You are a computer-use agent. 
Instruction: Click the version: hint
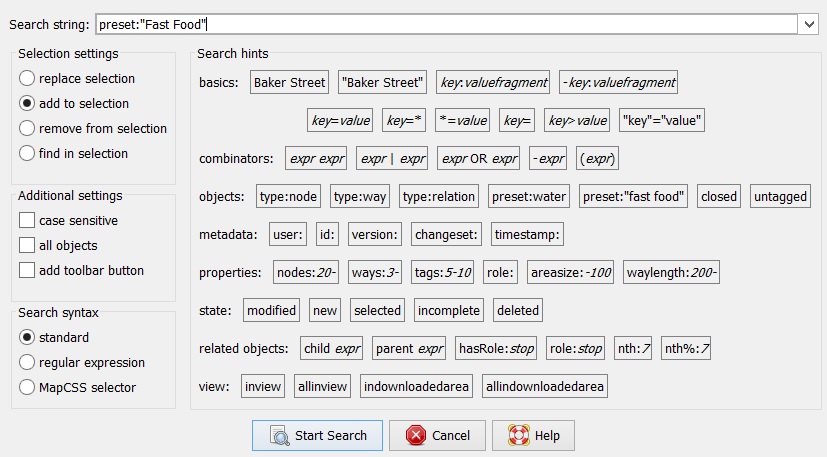click(375, 234)
